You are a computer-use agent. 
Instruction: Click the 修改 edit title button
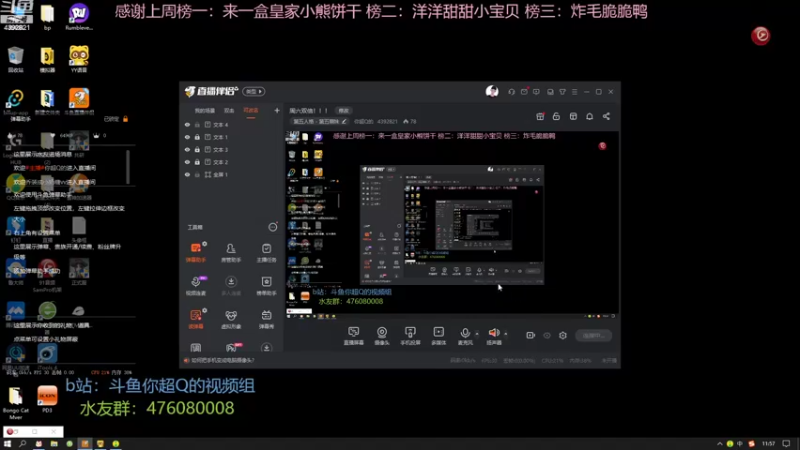pos(344,111)
